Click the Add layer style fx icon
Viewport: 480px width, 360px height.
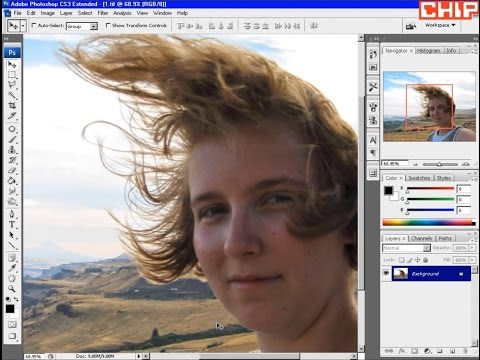pos(402,351)
